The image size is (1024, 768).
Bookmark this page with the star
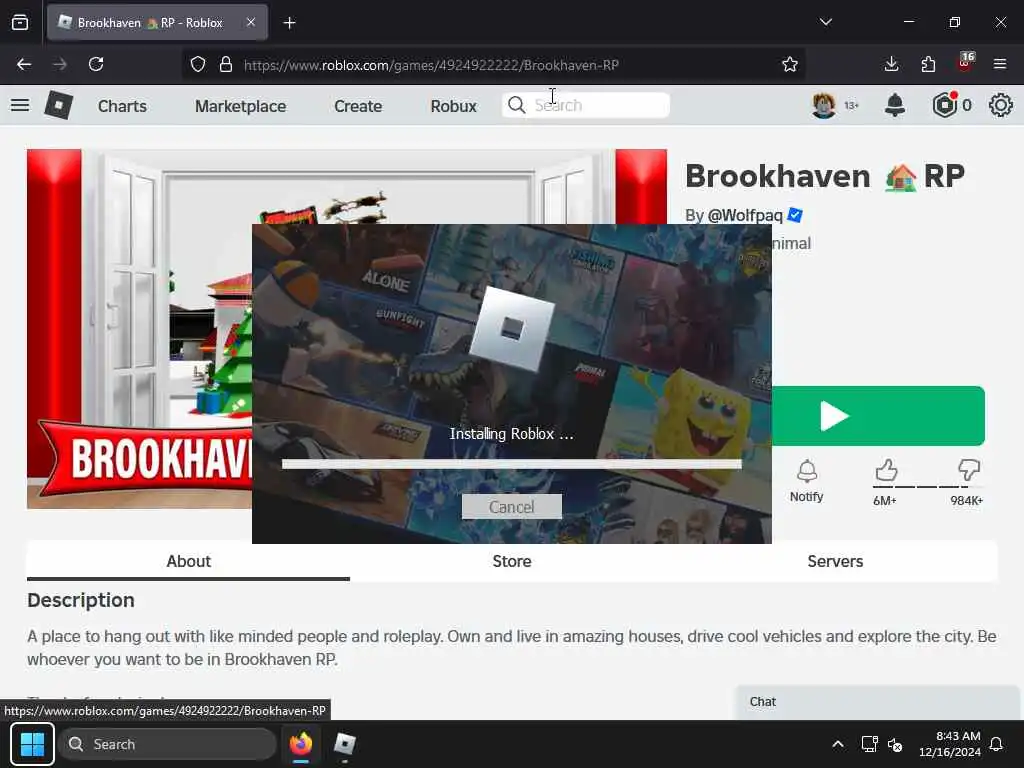(x=790, y=64)
